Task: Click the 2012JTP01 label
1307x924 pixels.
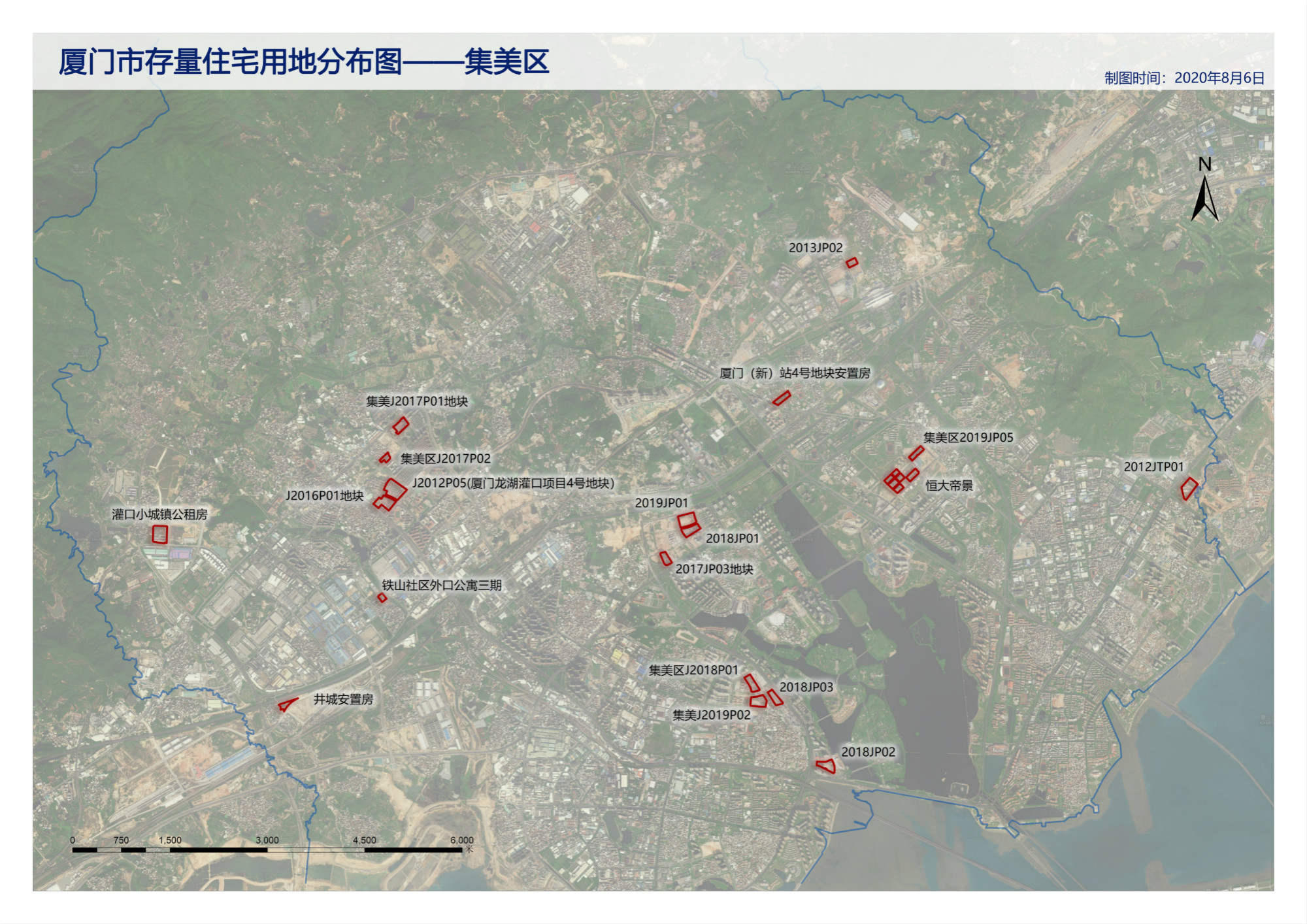Action: (1154, 467)
